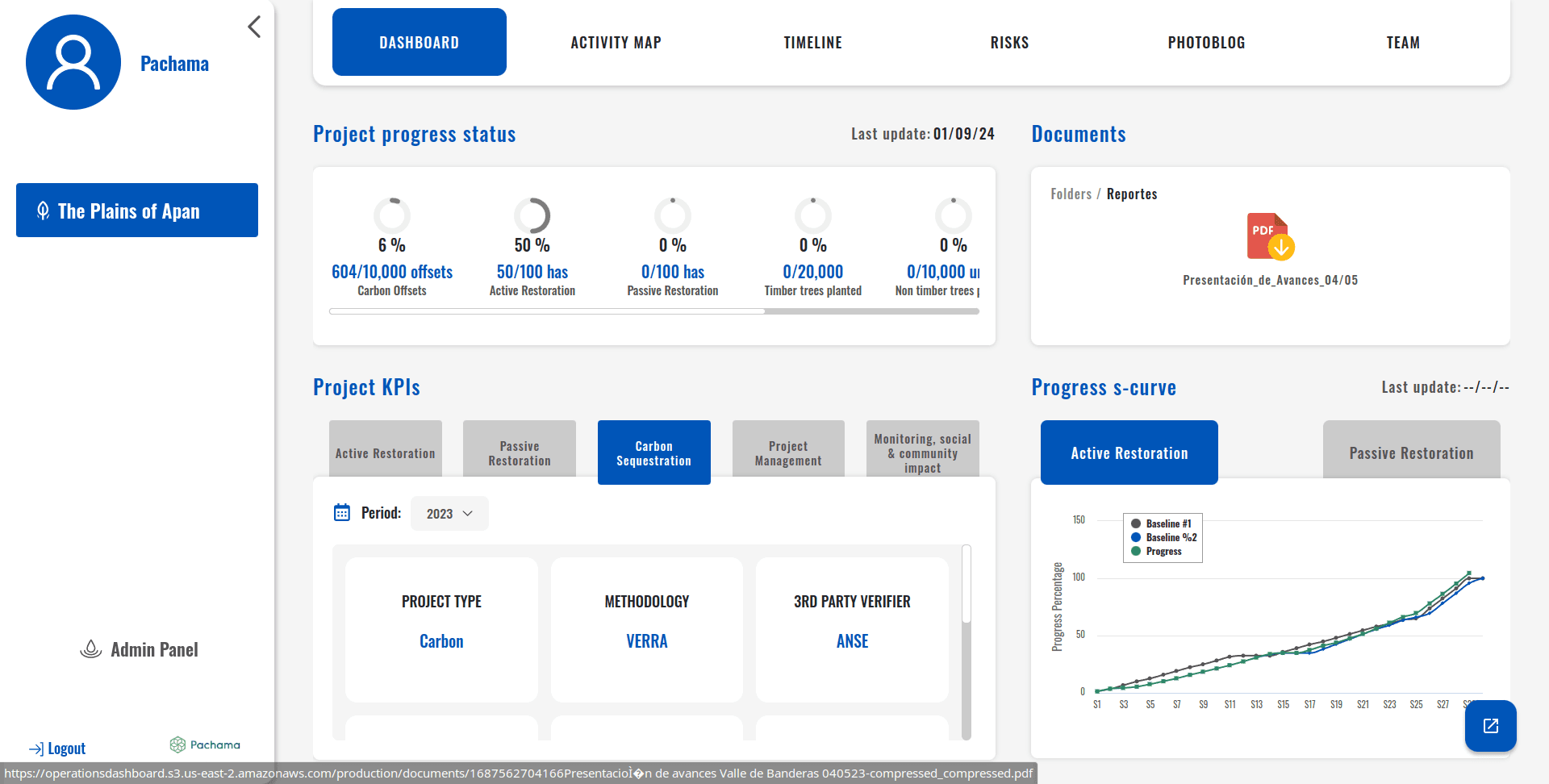Go to Folders breadcrumb in Documents
This screenshot has height=784, width=1549.
pyautogui.click(x=1071, y=194)
